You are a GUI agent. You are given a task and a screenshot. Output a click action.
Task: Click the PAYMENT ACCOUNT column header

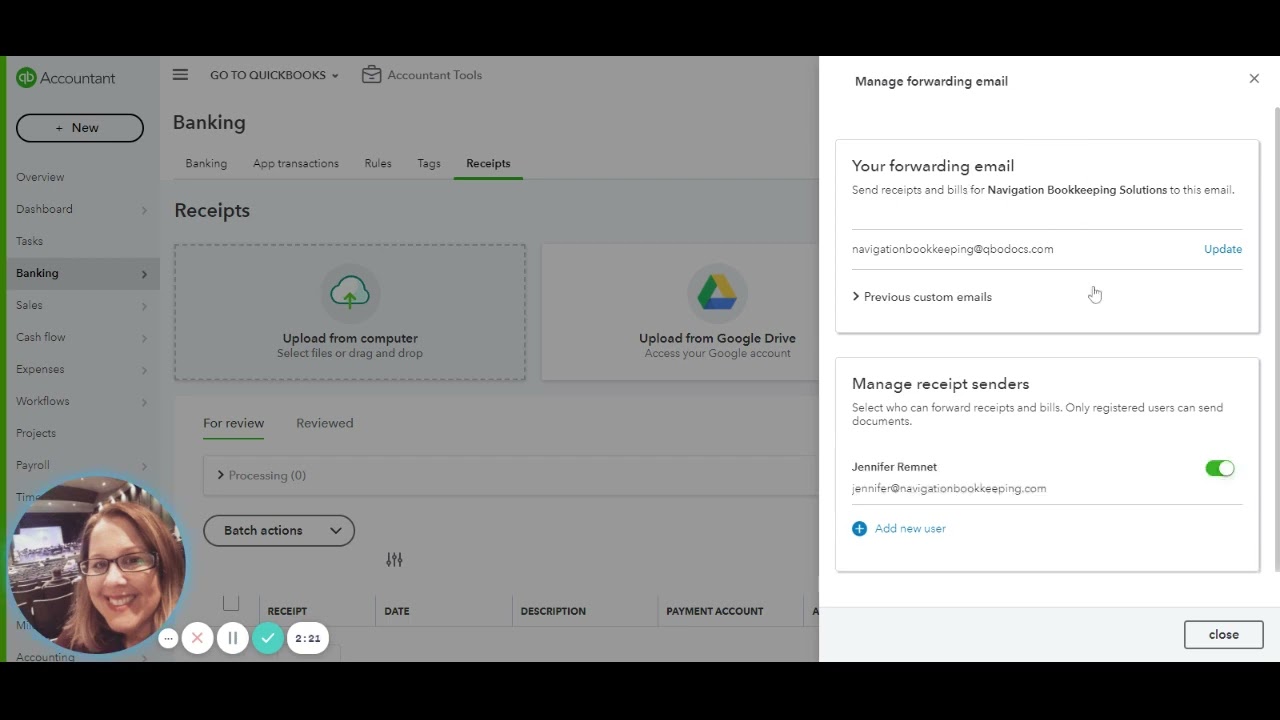point(715,611)
